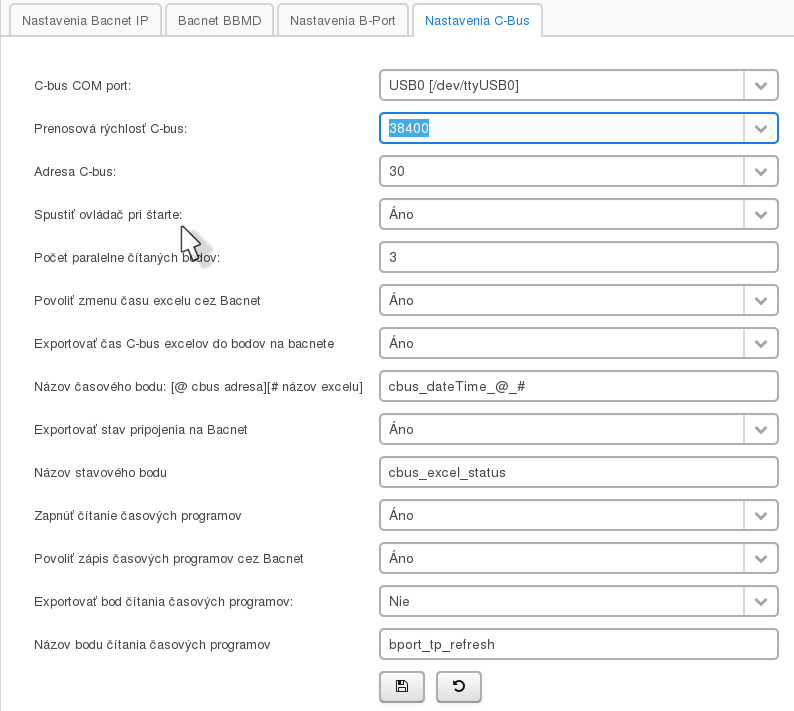Click the save (floppy disk) icon button
This screenshot has width=794, height=711.
pyautogui.click(x=402, y=686)
